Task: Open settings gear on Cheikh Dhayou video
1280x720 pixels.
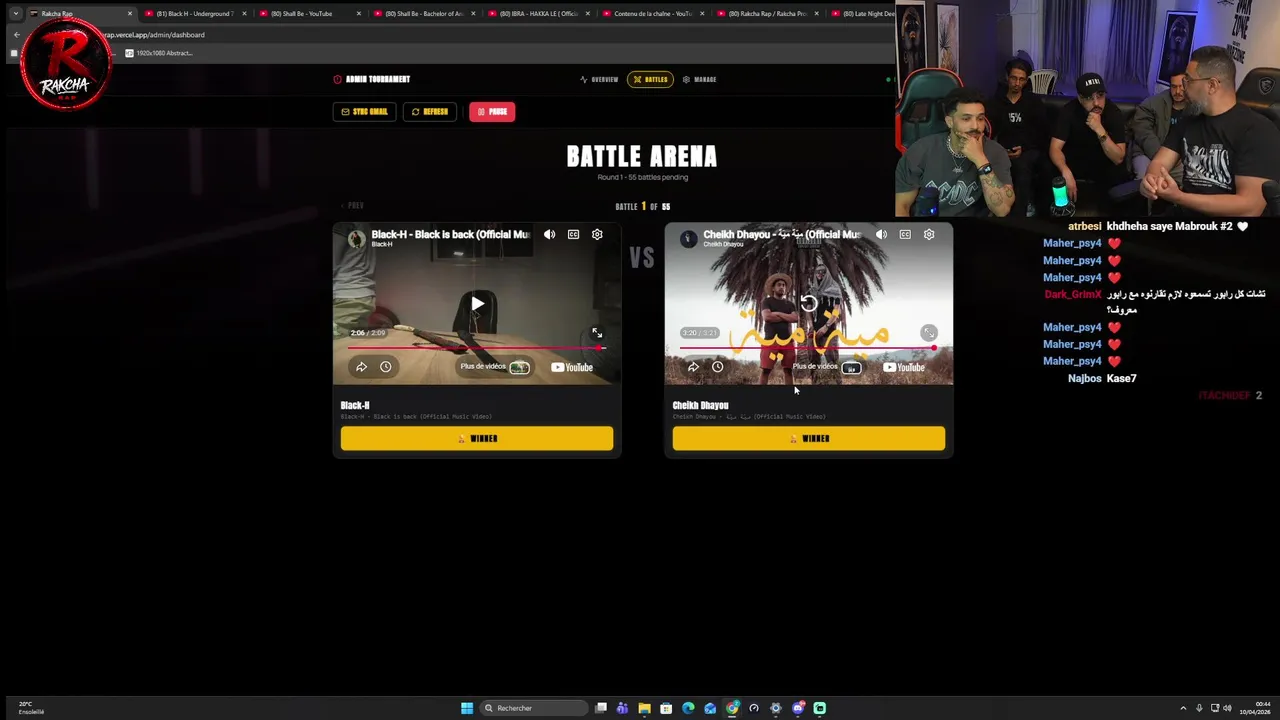Action: coord(929,234)
